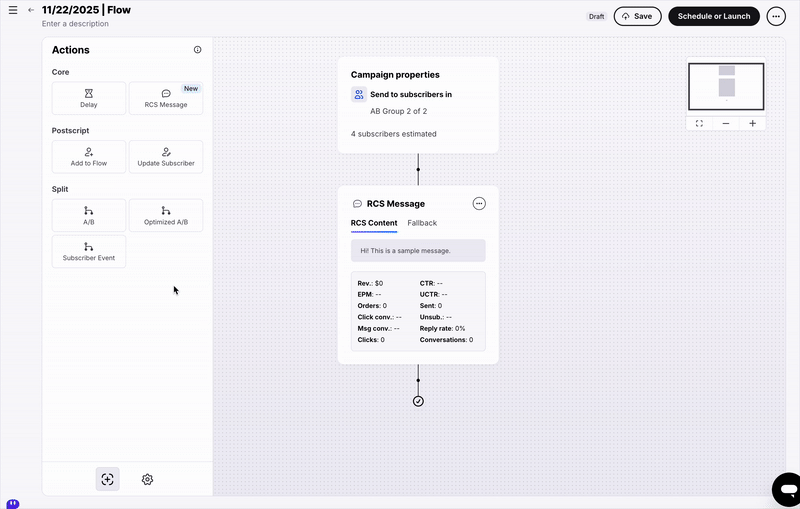Select the Update Subscriber action

pos(166,156)
